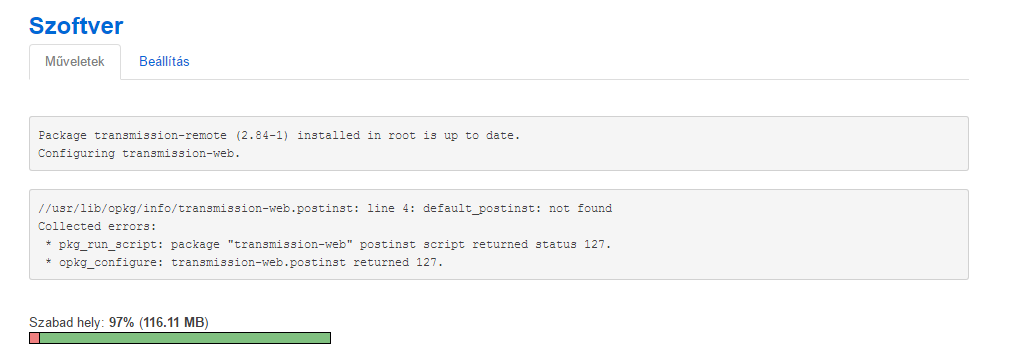The image size is (1018, 362).
Task: Click the 116.11 MB free space text
Action: pos(173,322)
